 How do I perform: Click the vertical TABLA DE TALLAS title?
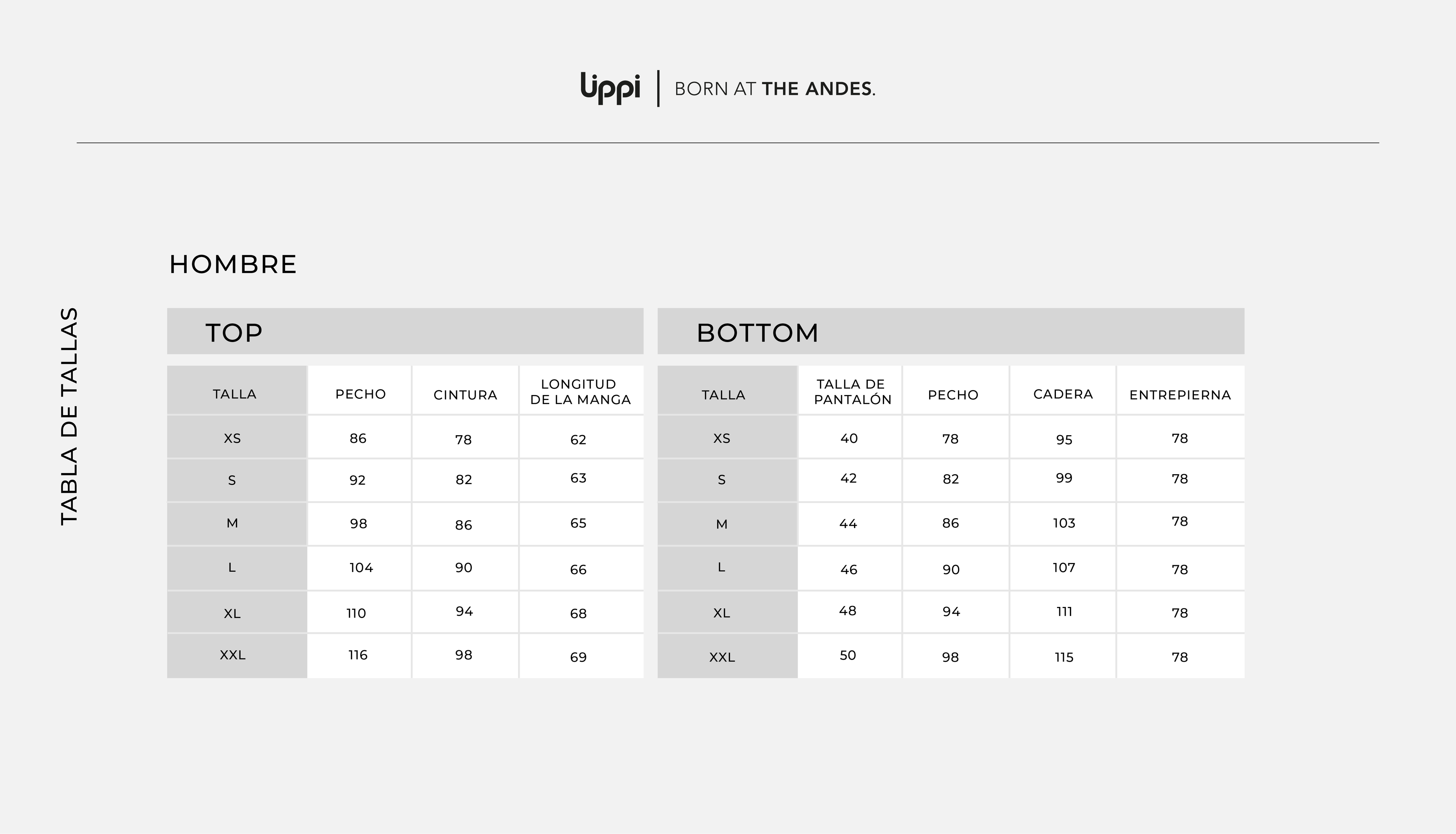69,416
